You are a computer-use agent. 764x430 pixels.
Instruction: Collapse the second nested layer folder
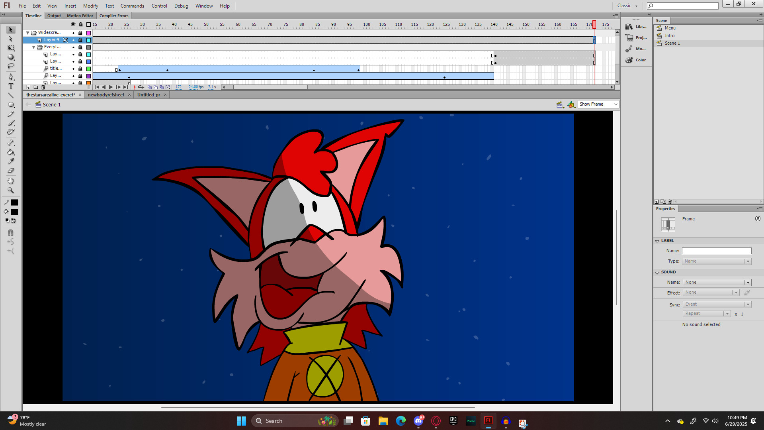[34, 47]
